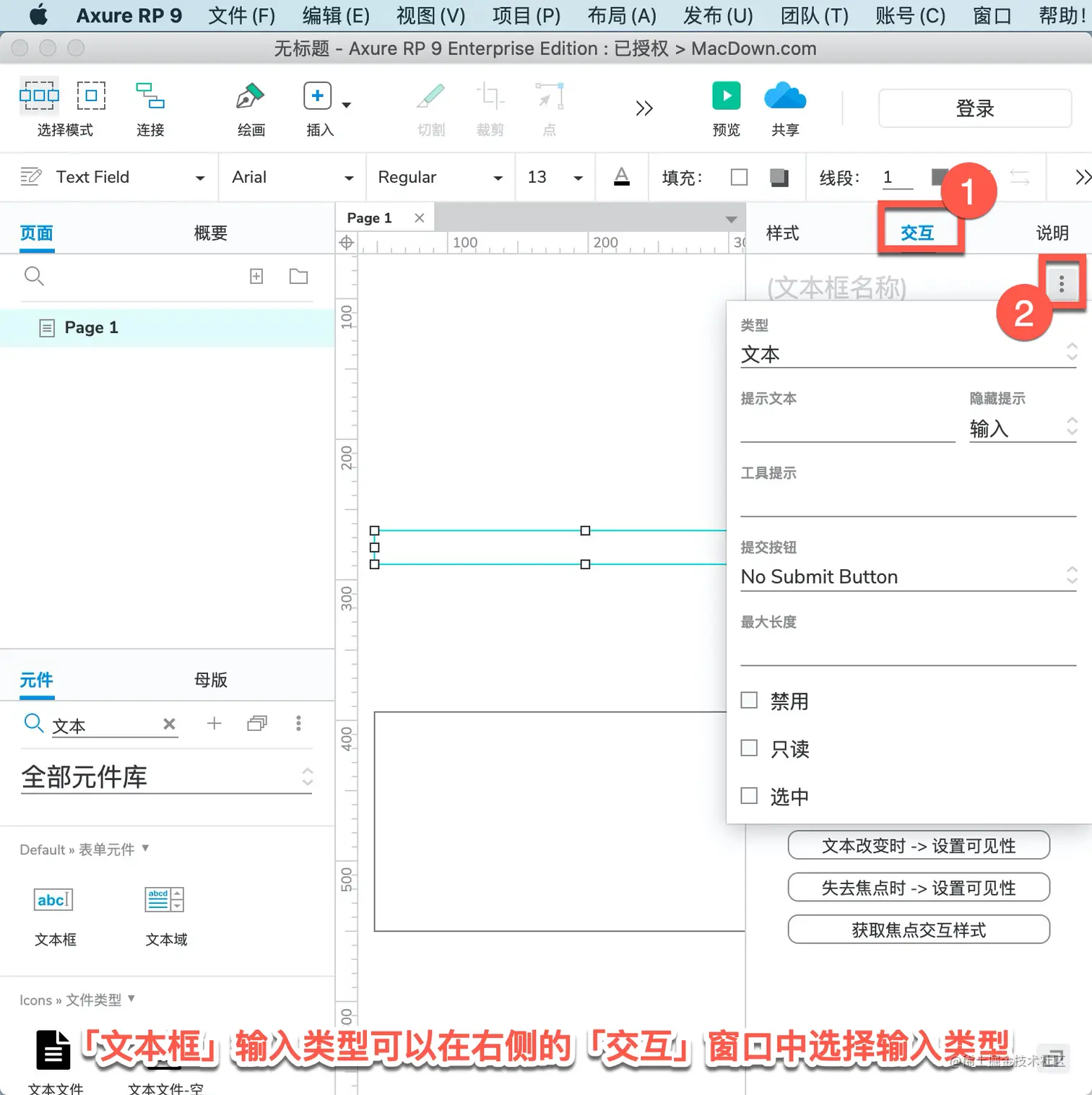Enable the 选中 selected checkbox
1092x1095 pixels.
point(749,795)
